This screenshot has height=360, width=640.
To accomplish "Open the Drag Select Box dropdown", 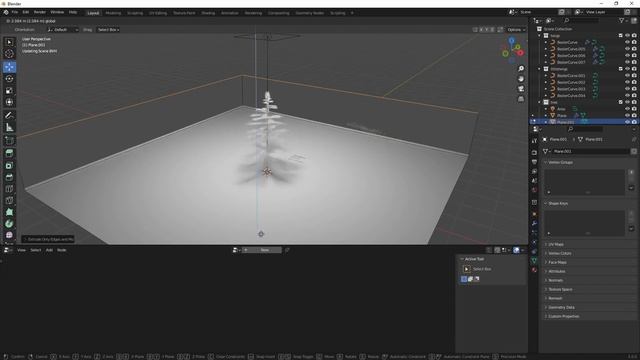I will coord(108,30).
